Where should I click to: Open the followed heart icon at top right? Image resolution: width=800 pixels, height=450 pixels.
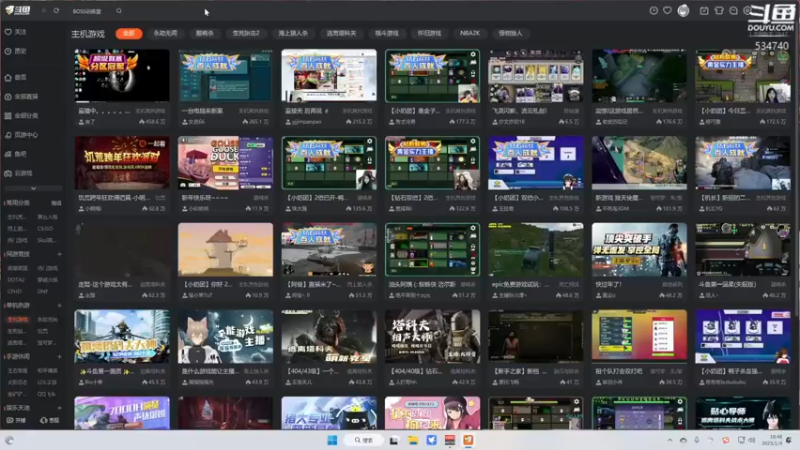[667, 11]
